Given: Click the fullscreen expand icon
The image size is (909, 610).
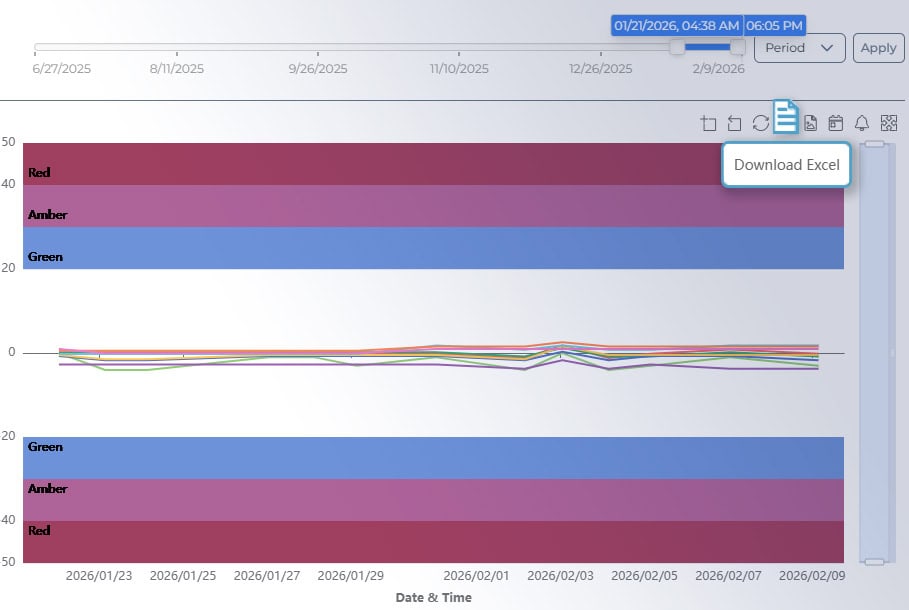Looking at the screenshot, I should tap(888, 123).
